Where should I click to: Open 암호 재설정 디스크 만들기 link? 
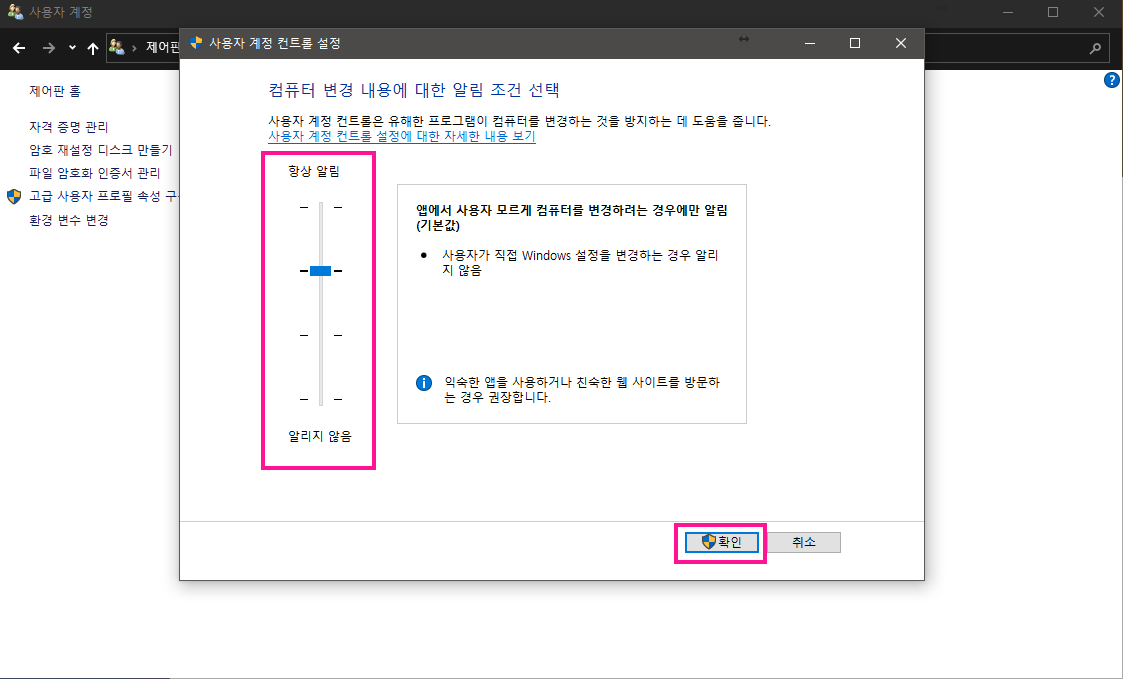101,150
